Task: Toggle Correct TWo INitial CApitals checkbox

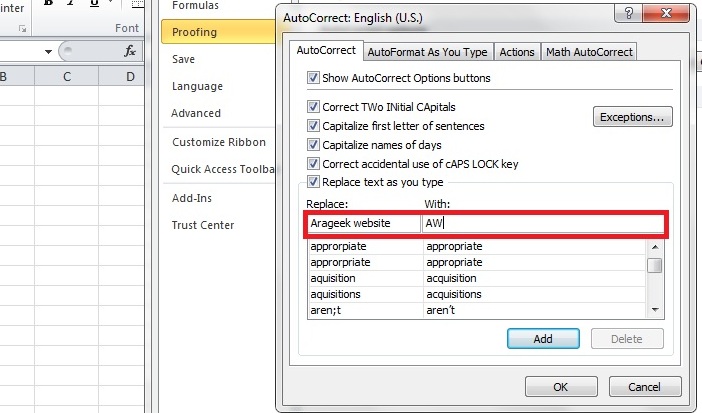Action: tap(313, 106)
